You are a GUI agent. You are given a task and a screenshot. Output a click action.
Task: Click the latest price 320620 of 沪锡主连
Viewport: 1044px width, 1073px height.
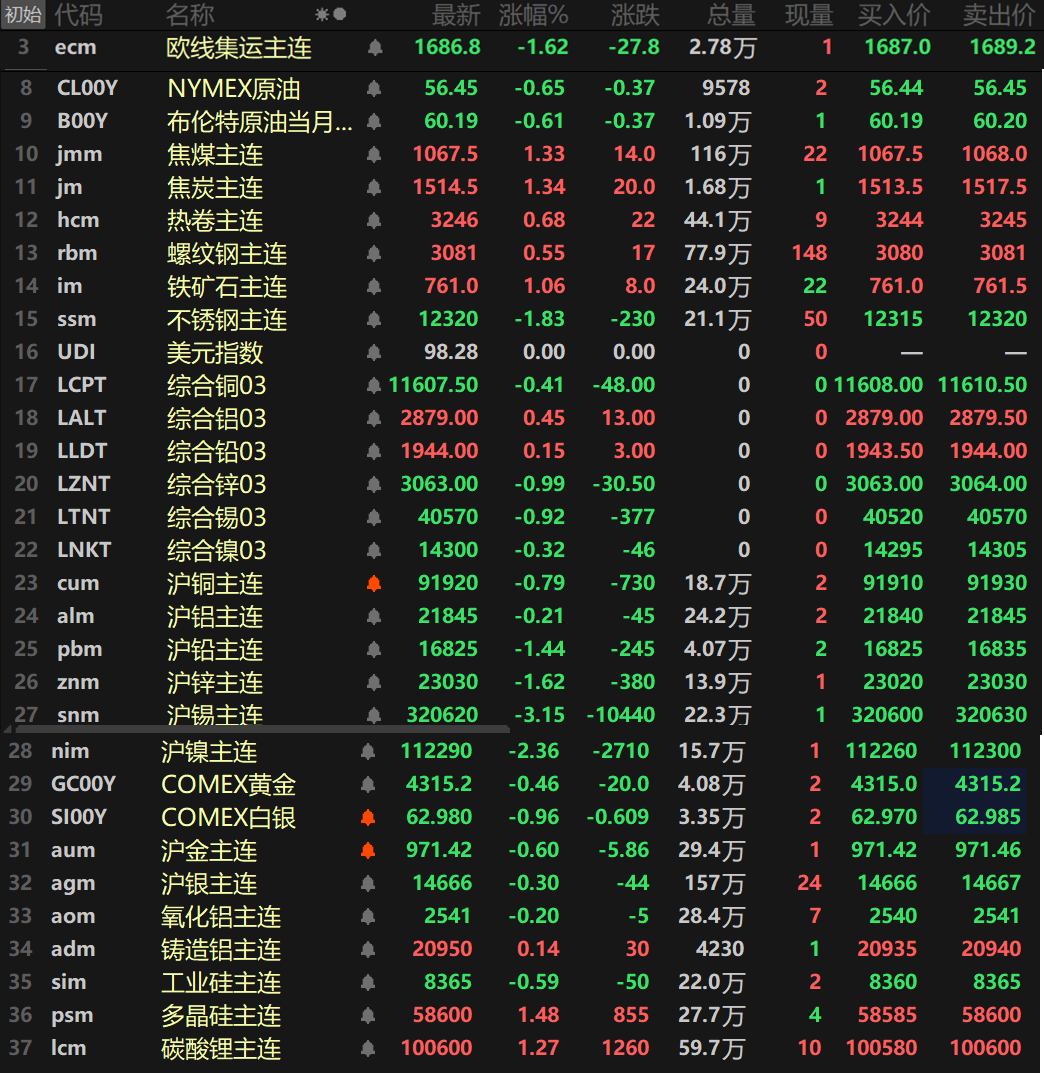tap(442, 714)
